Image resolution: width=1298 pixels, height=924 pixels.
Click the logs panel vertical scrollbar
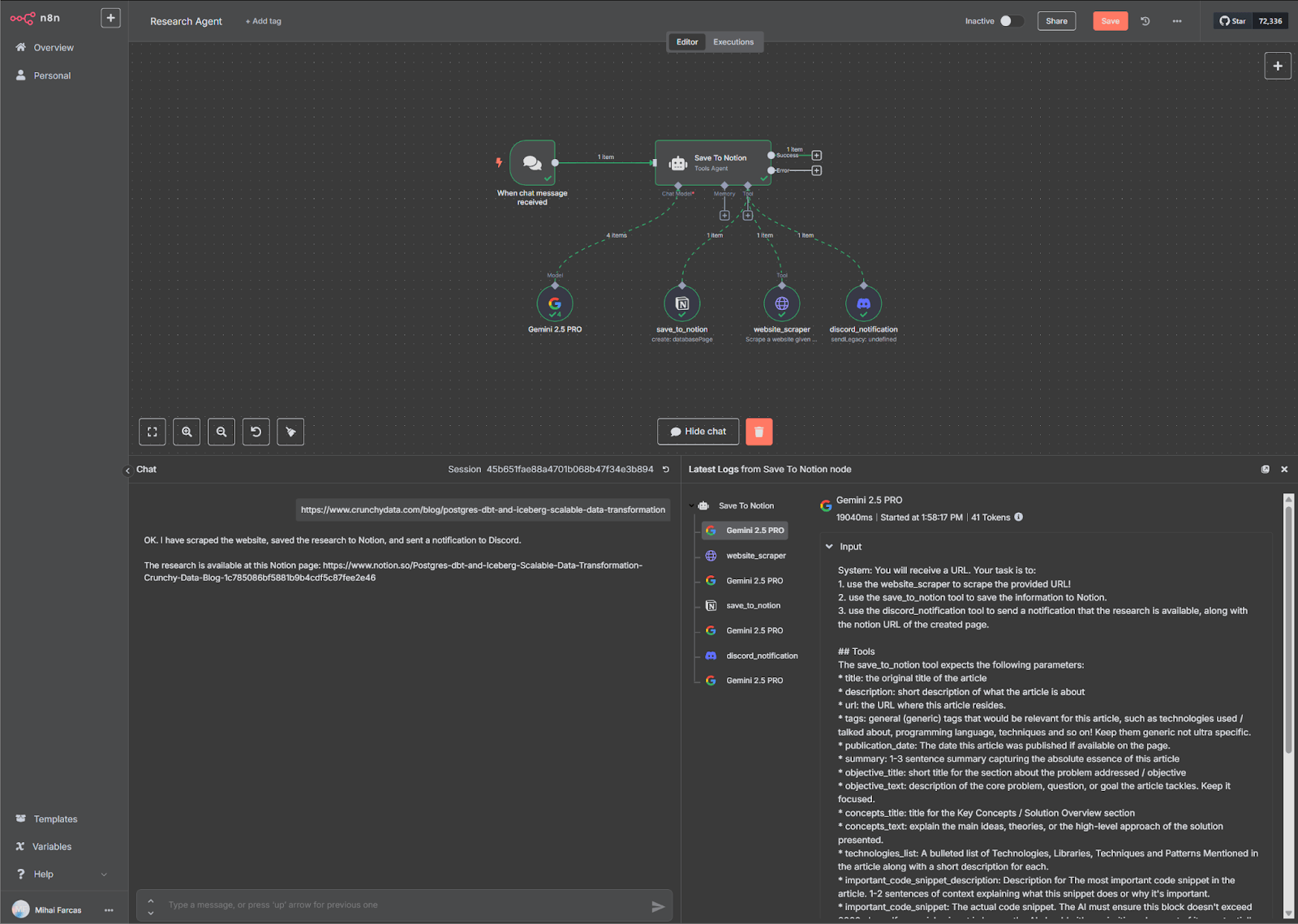[1288, 625]
